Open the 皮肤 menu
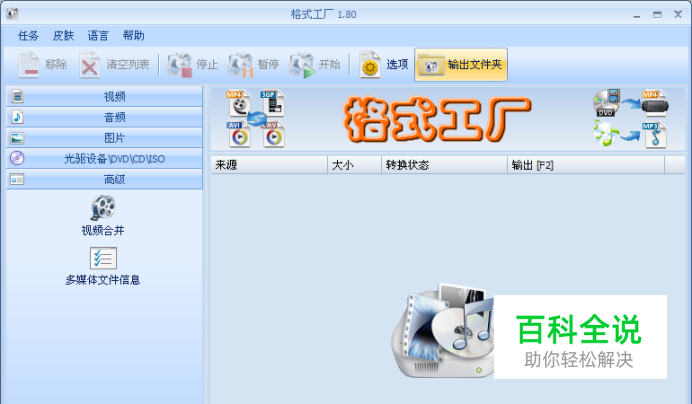The width and height of the screenshot is (692, 404). [x=63, y=36]
